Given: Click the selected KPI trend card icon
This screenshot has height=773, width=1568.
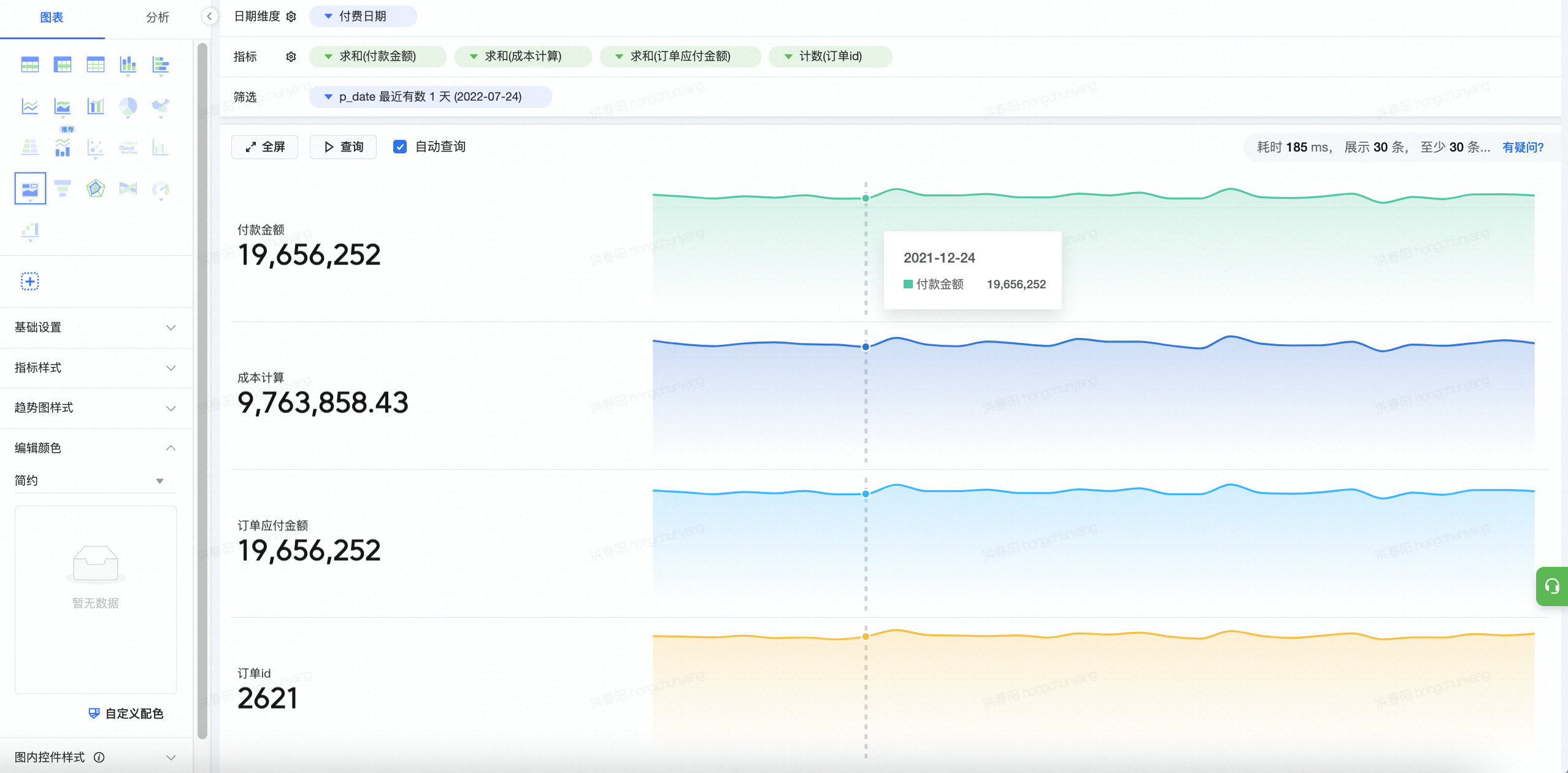Looking at the screenshot, I should click(x=30, y=188).
